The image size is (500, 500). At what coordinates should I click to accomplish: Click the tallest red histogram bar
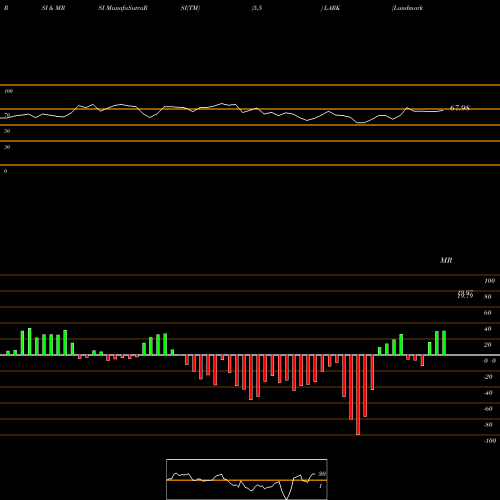(358, 395)
